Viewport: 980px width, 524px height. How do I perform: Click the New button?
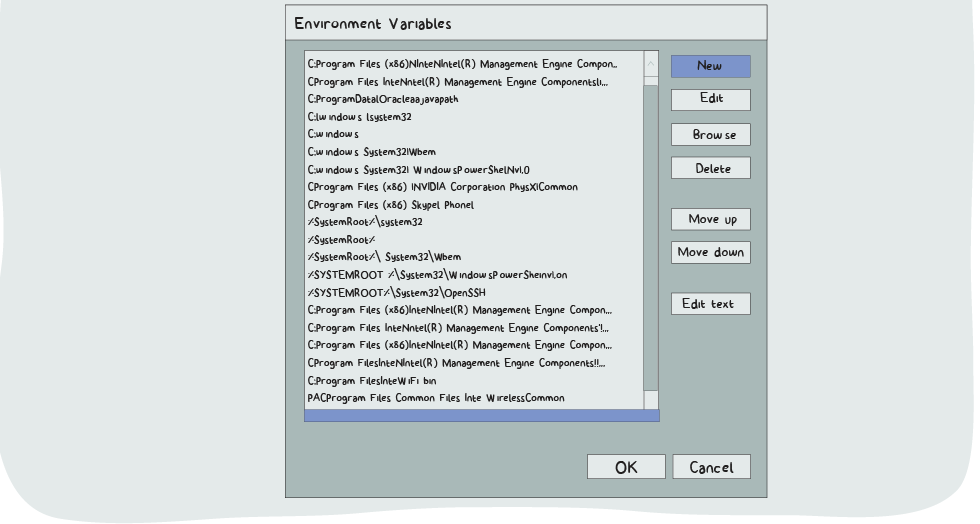point(710,66)
